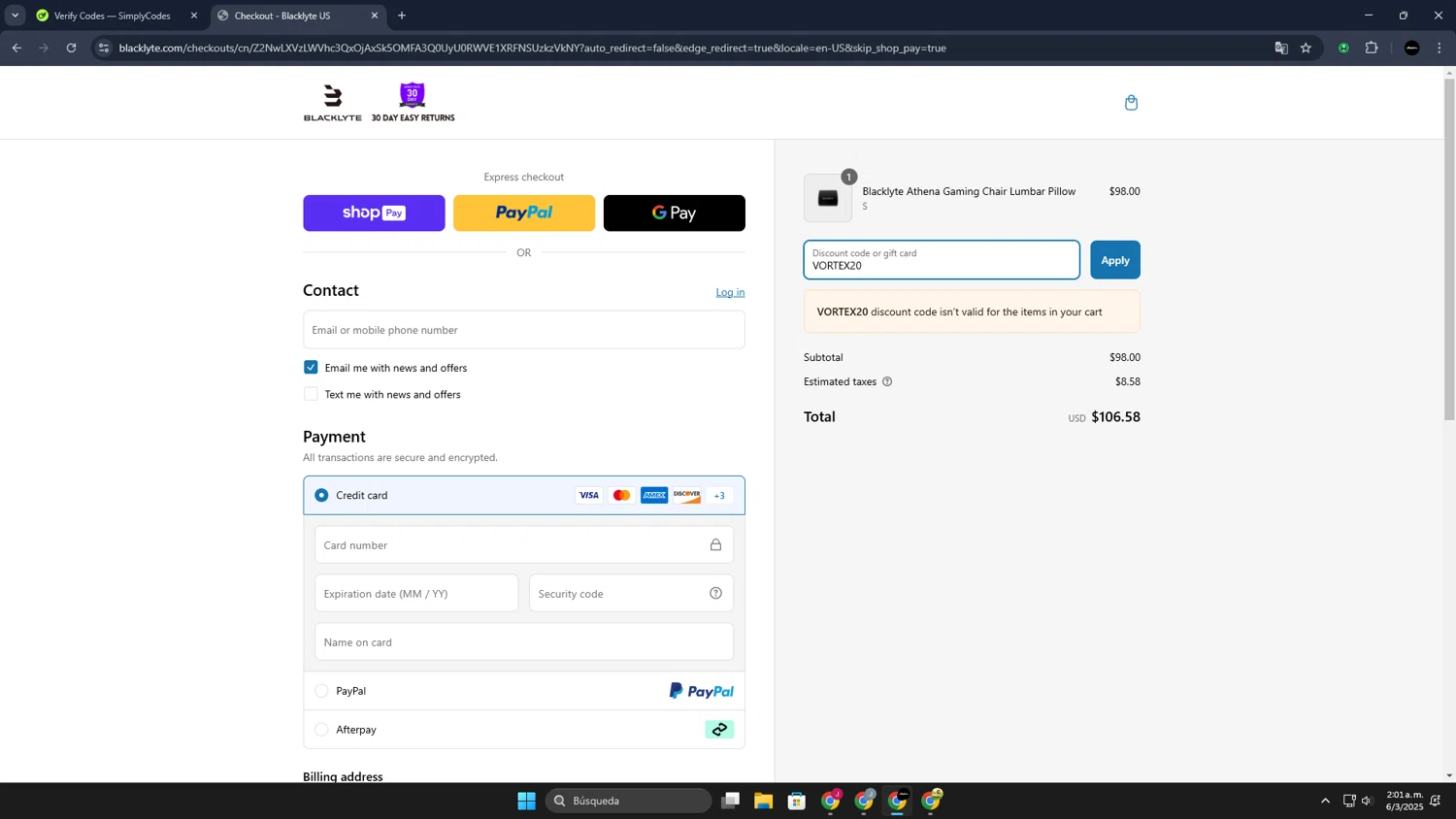Open Windows Start menu
Screen dimensions: 1456x819
click(526, 801)
